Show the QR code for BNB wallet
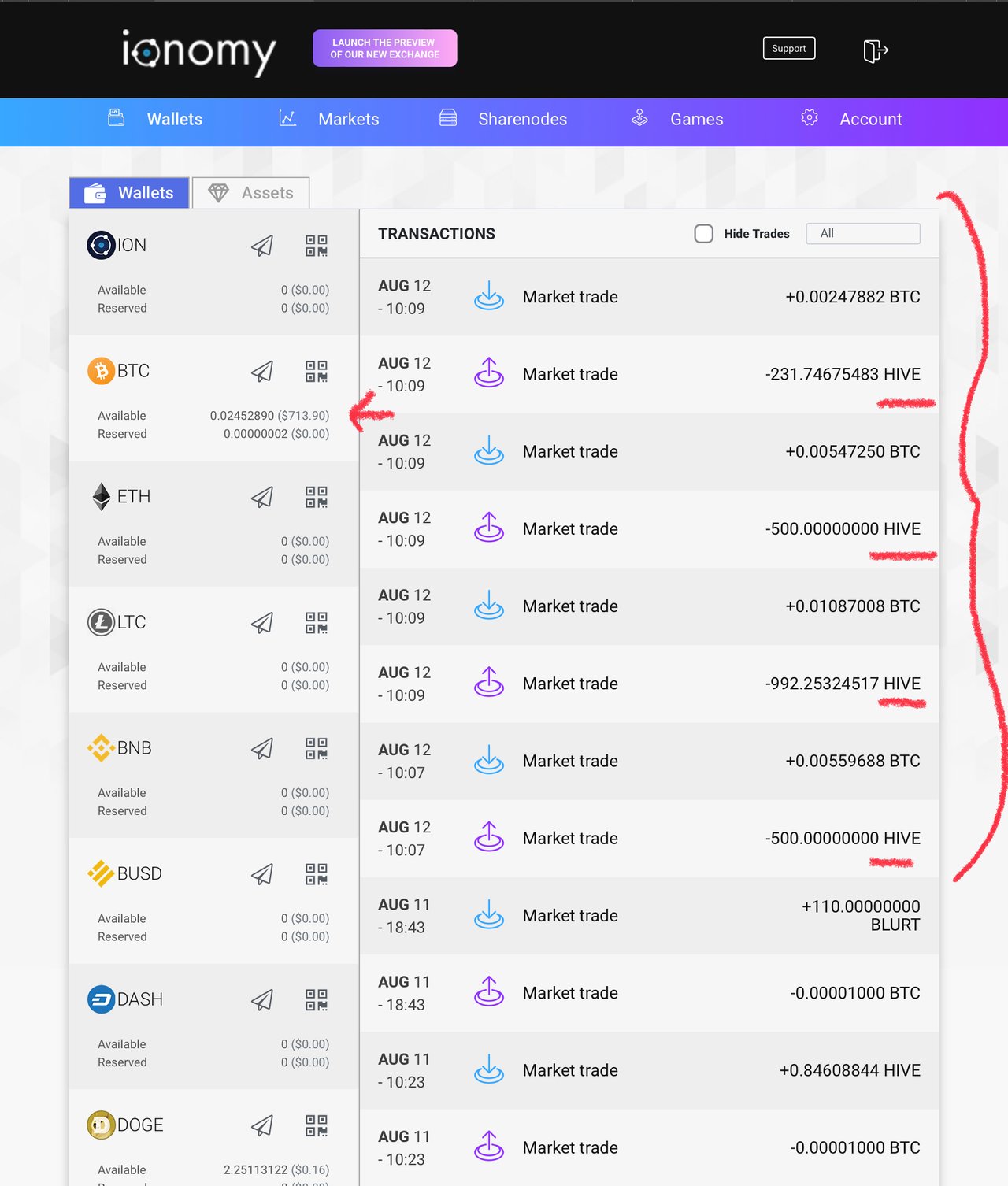The height and width of the screenshot is (1186, 1008). (x=317, y=748)
